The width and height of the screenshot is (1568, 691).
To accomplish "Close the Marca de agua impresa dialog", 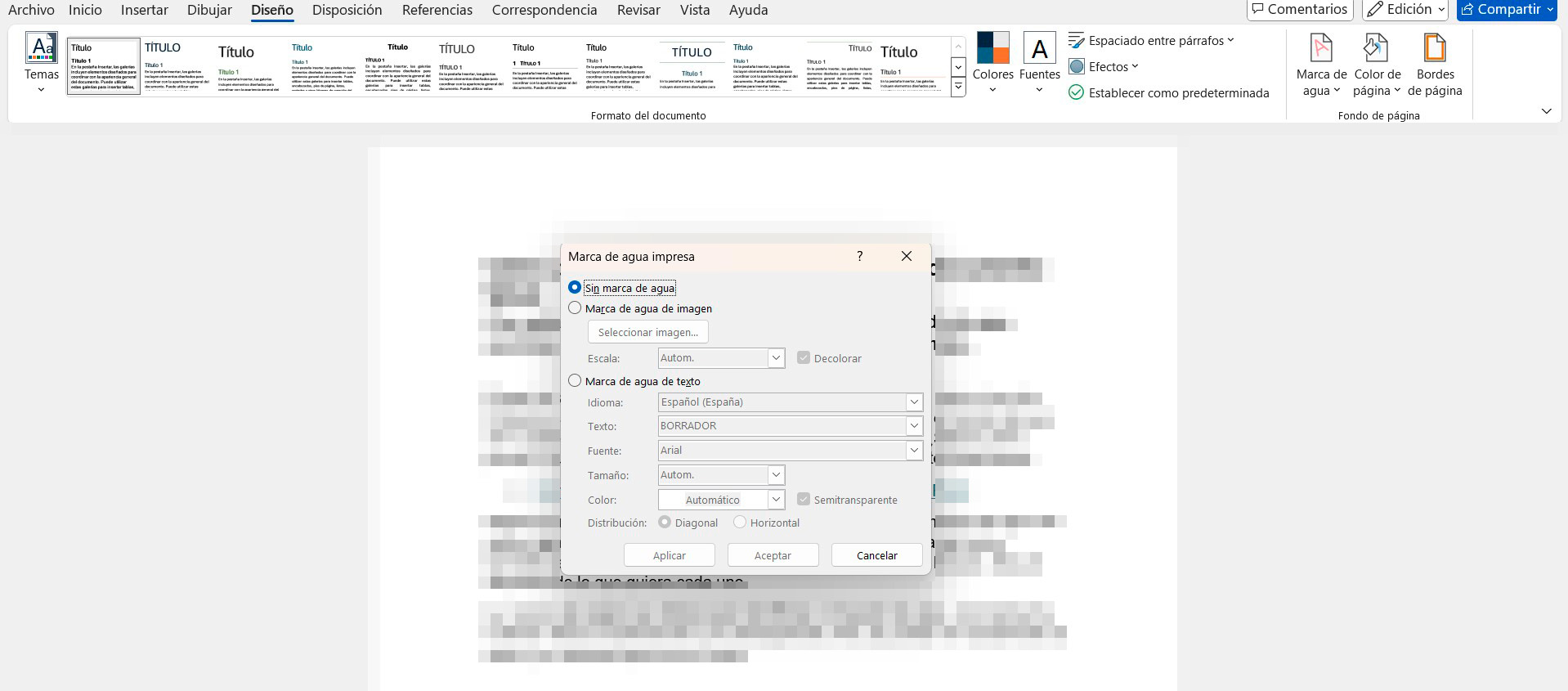I will pyautogui.click(x=906, y=256).
